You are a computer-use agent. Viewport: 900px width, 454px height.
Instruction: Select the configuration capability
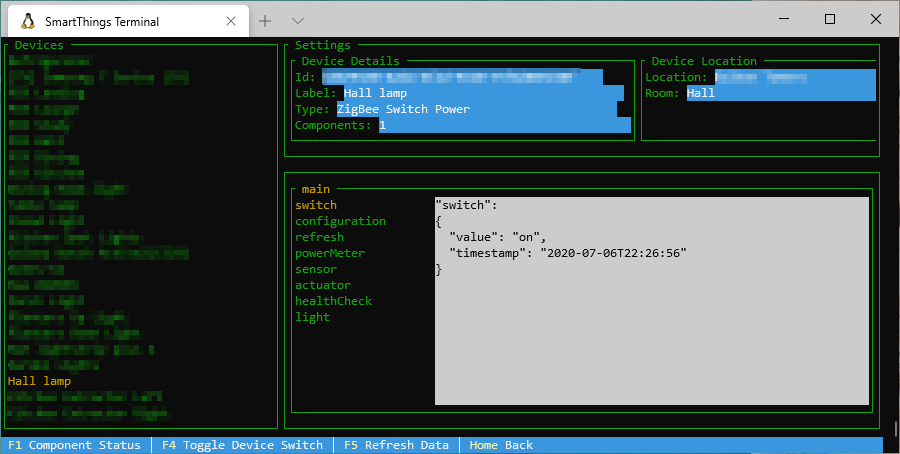tap(340, 221)
